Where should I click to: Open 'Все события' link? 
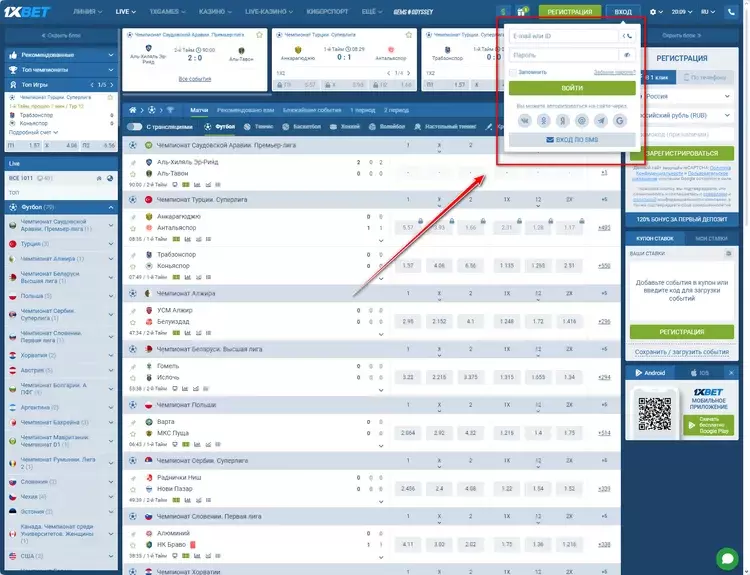(195, 79)
